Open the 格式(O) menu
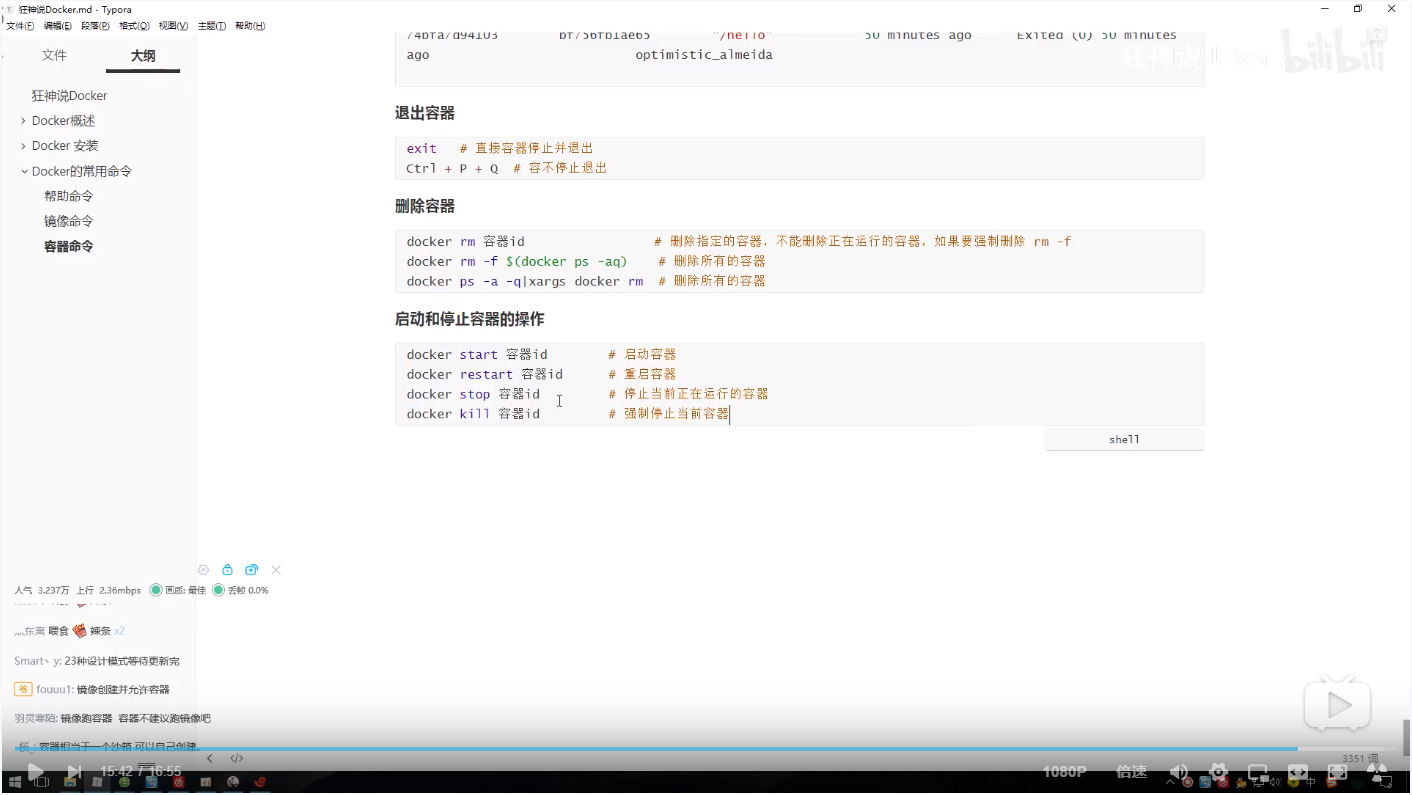This screenshot has width=1412, height=795. 135,26
